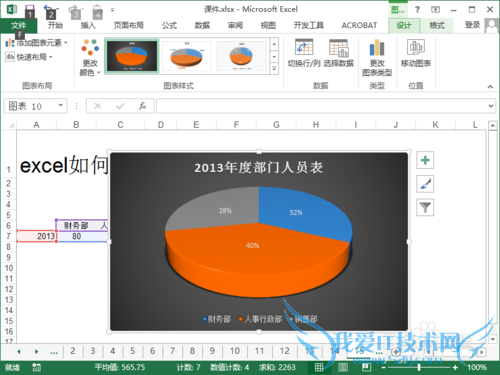Click the Select All corner triangle
This screenshot has width=500, height=375.
click(11, 125)
